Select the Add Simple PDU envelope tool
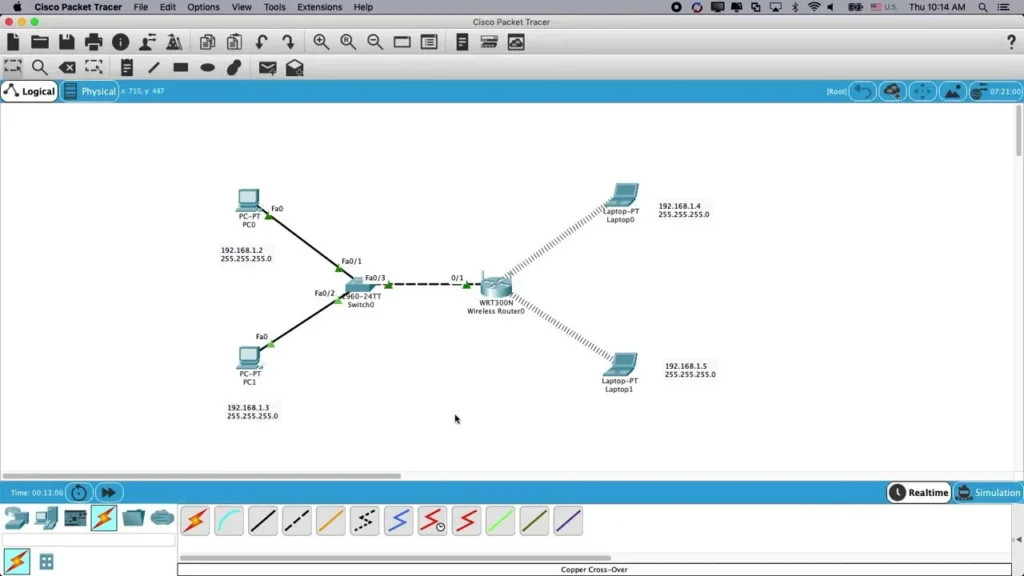The width and height of the screenshot is (1024, 576). pyautogui.click(x=268, y=67)
